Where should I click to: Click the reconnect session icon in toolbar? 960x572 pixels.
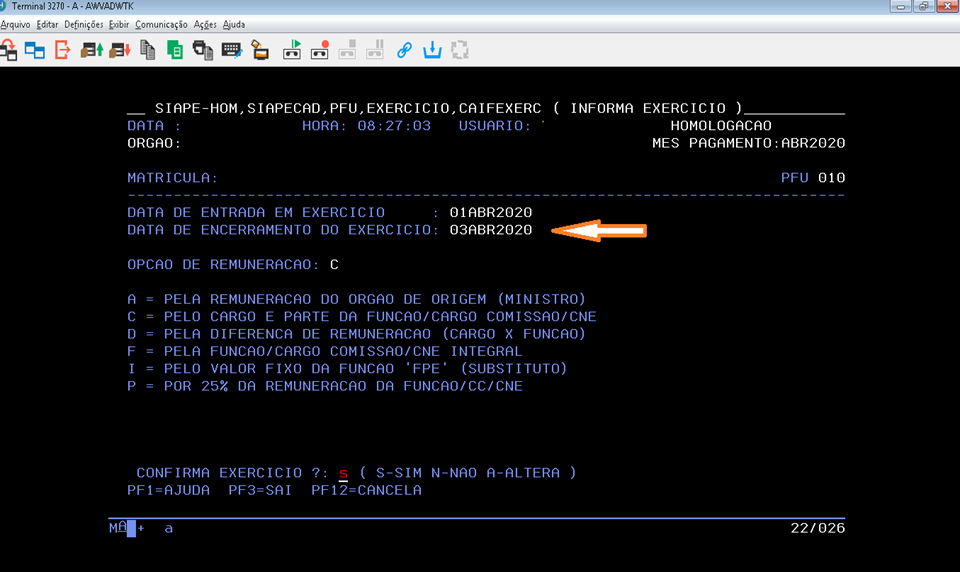(x=8, y=50)
